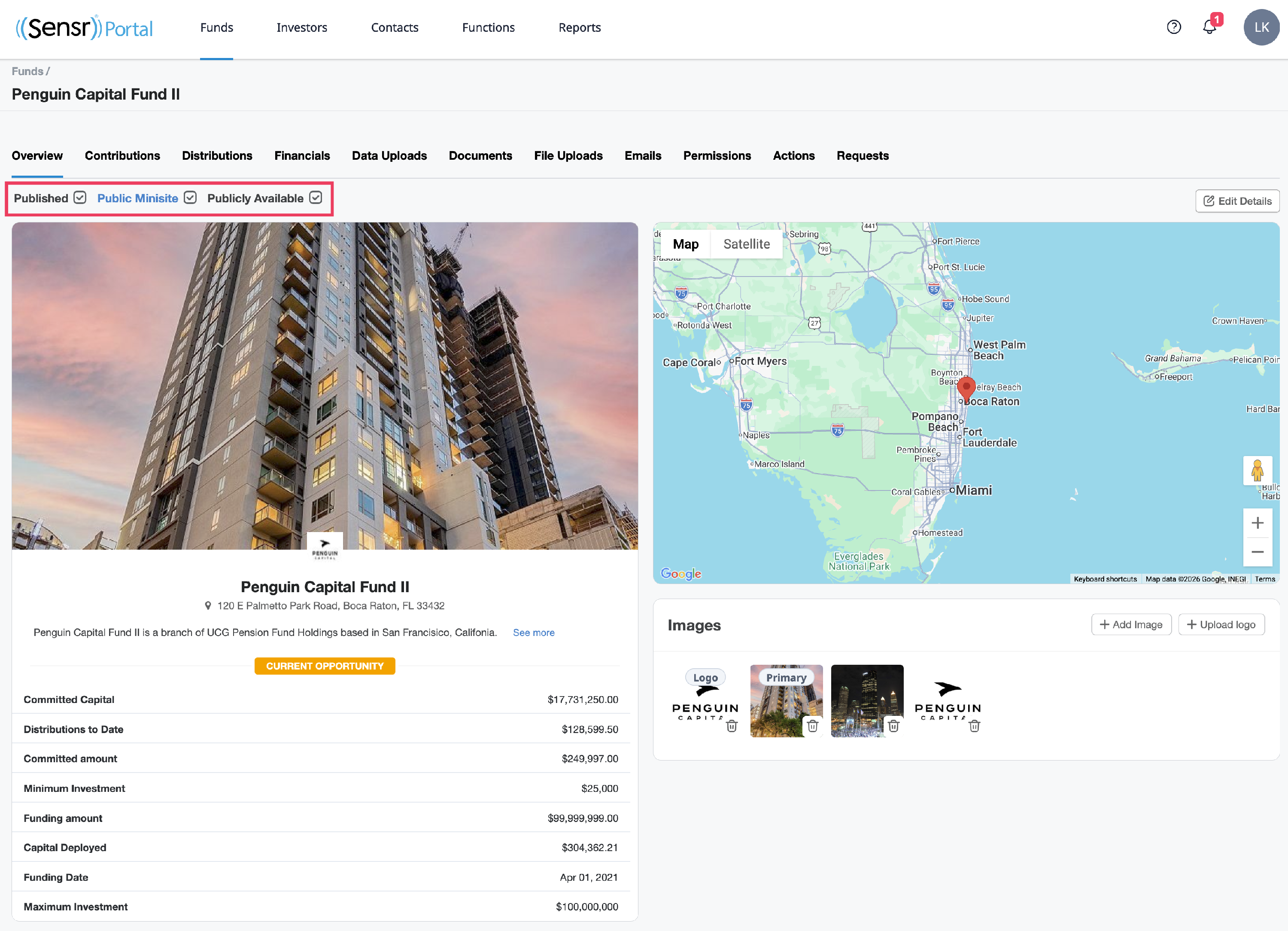Click the Distributions to Date value $128,599.50
Screen dimensions: 1288x931
click(589, 729)
